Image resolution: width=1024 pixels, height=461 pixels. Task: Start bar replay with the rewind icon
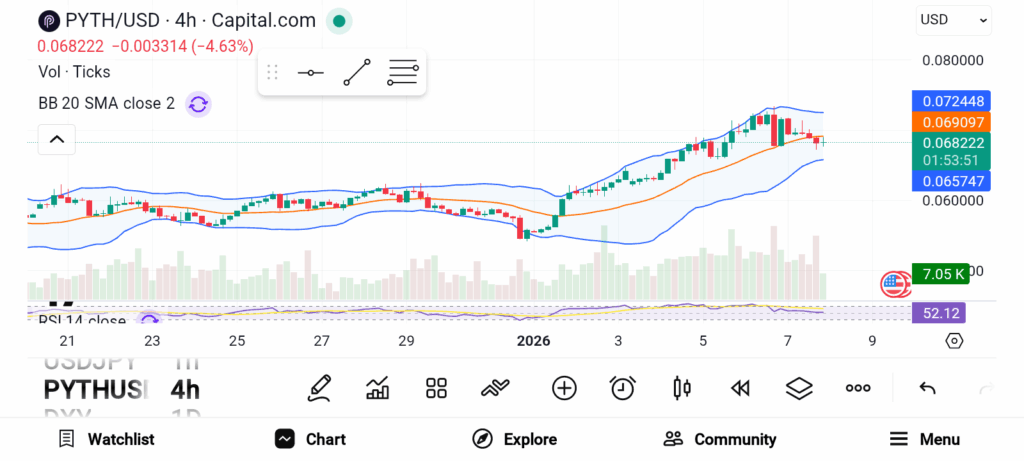click(740, 388)
